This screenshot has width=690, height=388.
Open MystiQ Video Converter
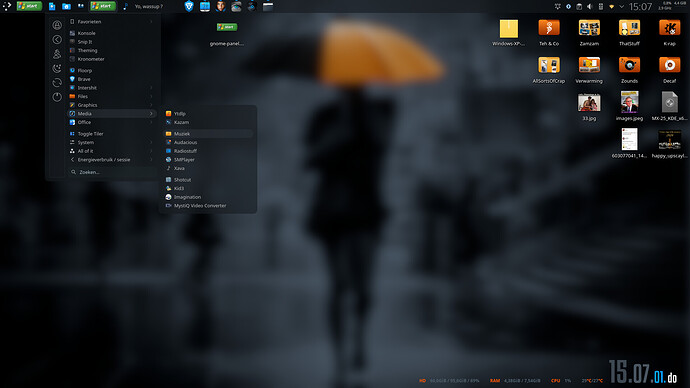coord(208,205)
